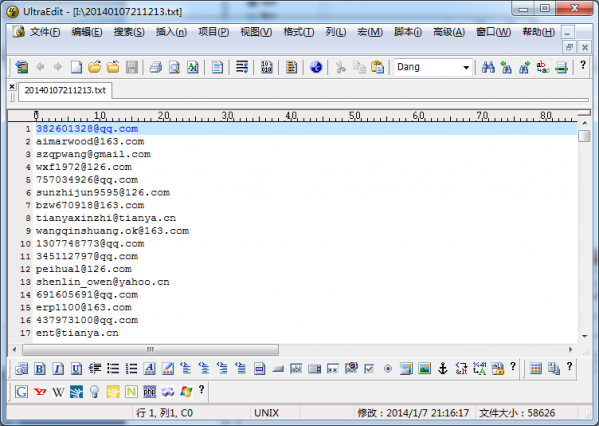599x426 pixels.
Task: Open file with the folder icon
Action: 94,67
